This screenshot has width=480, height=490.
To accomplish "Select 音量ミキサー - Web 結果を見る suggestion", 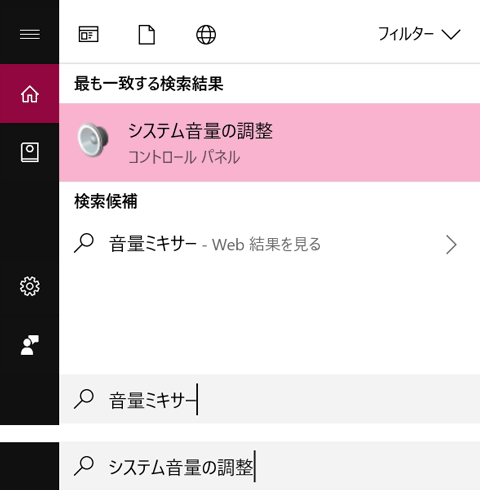I will tap(269, 244).
